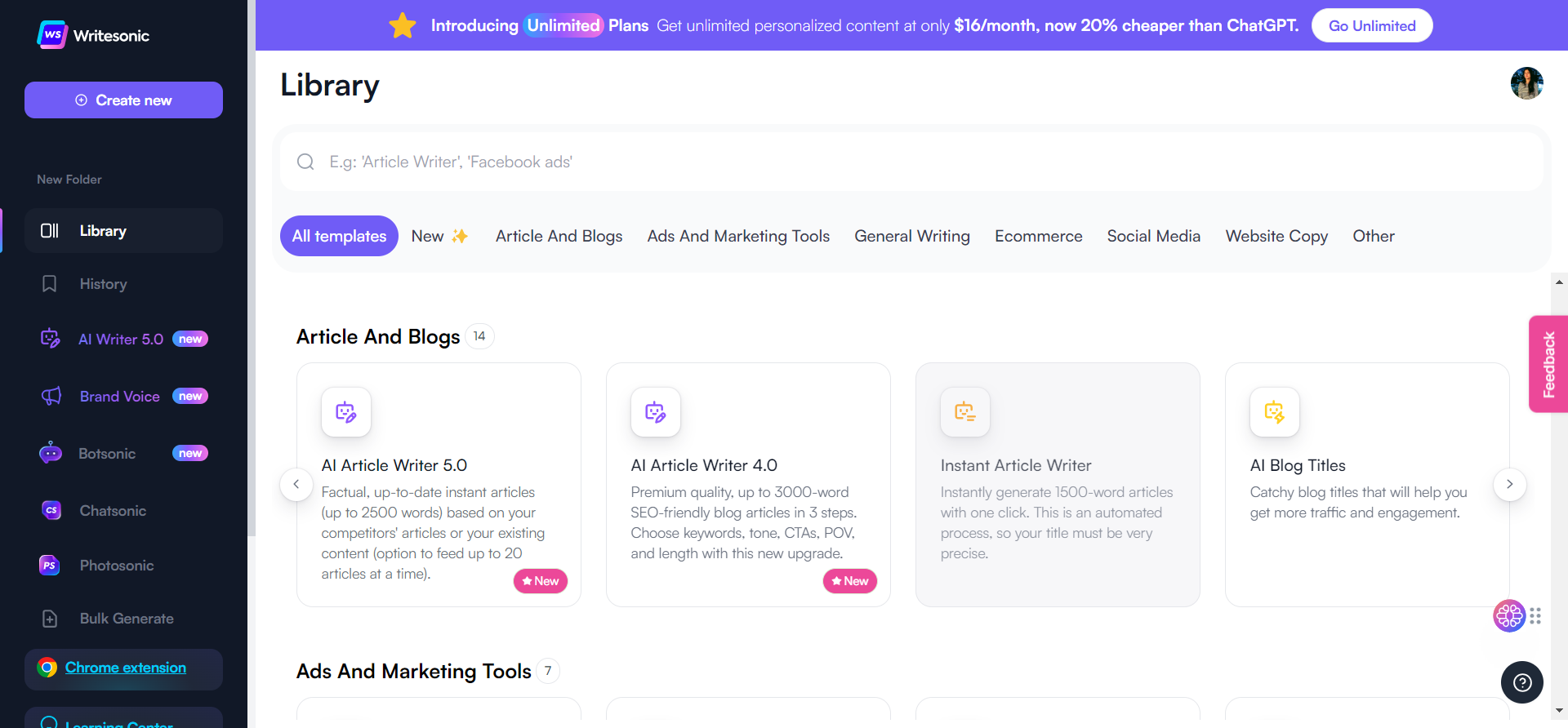
Task: Open the Botsonic robot icon
Action: [x=51, y=453]
